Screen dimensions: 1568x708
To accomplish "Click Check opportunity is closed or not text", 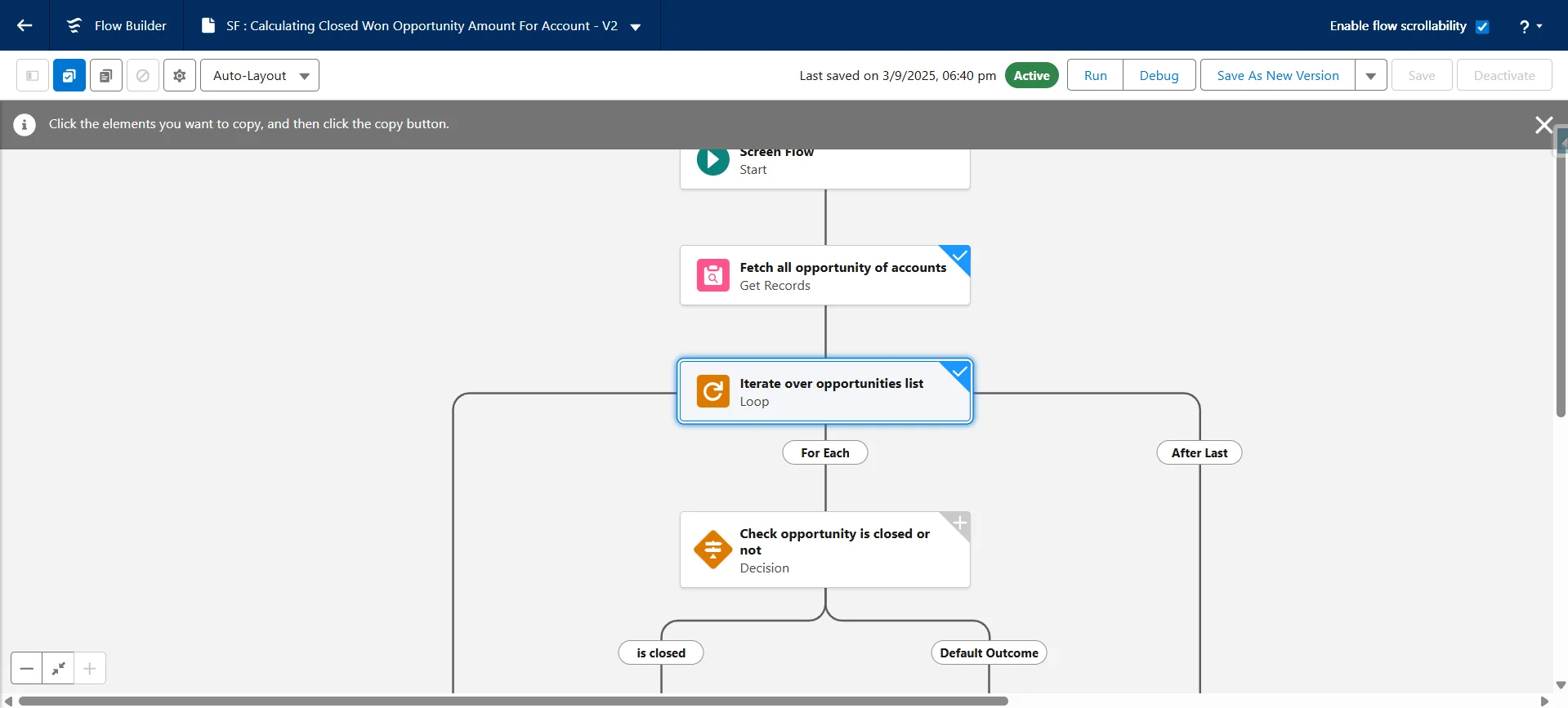I will point(835,541).
